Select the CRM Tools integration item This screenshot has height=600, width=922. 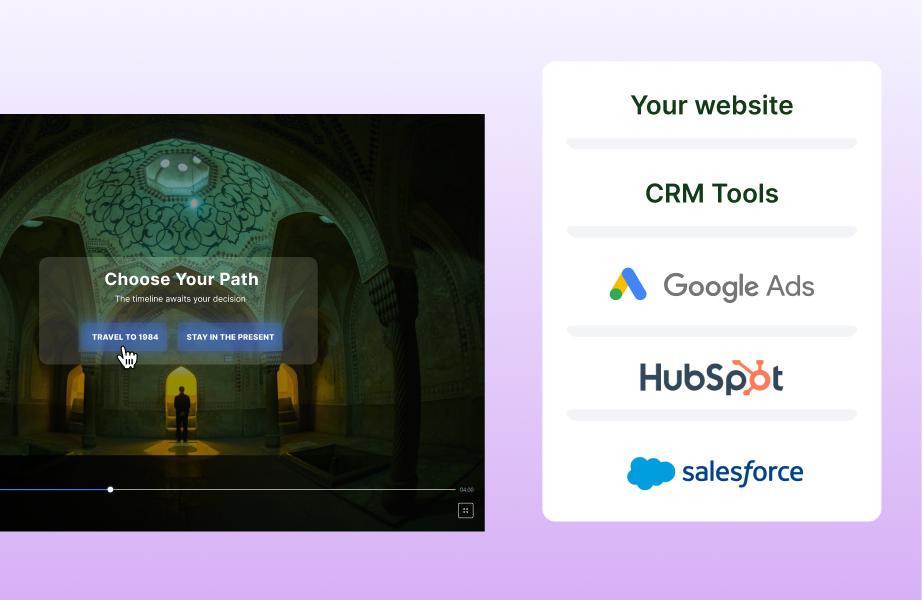point(711,193)
